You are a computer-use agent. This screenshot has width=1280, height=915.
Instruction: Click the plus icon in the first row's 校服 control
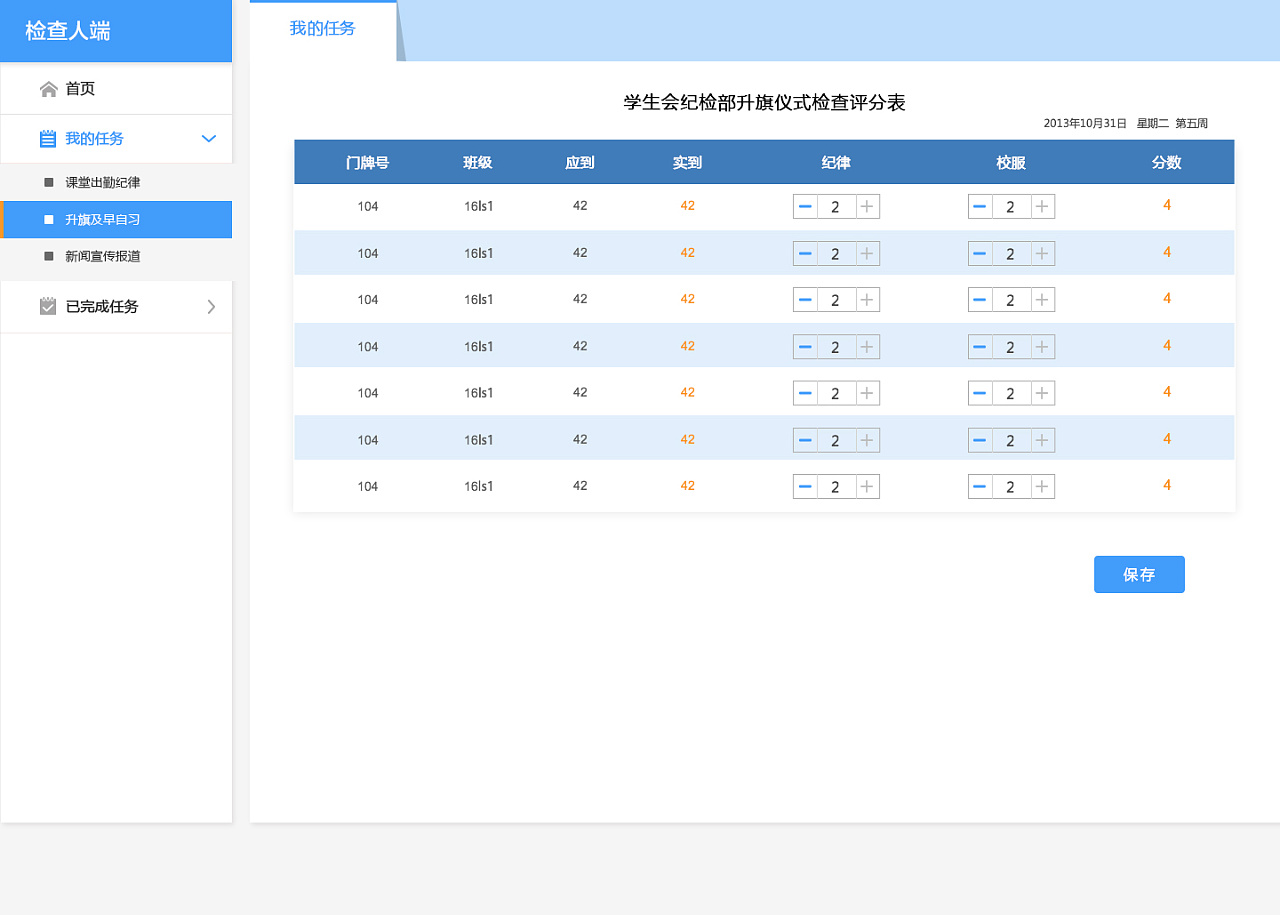(1042, 206)
